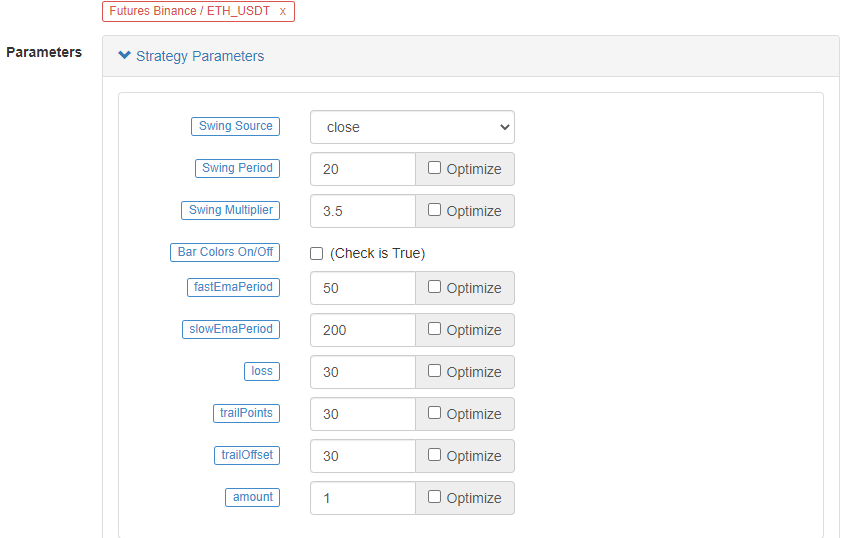Enable Optimize for loss parameter
The height and width of the screenshot is (538, 850).
[434, 371]
